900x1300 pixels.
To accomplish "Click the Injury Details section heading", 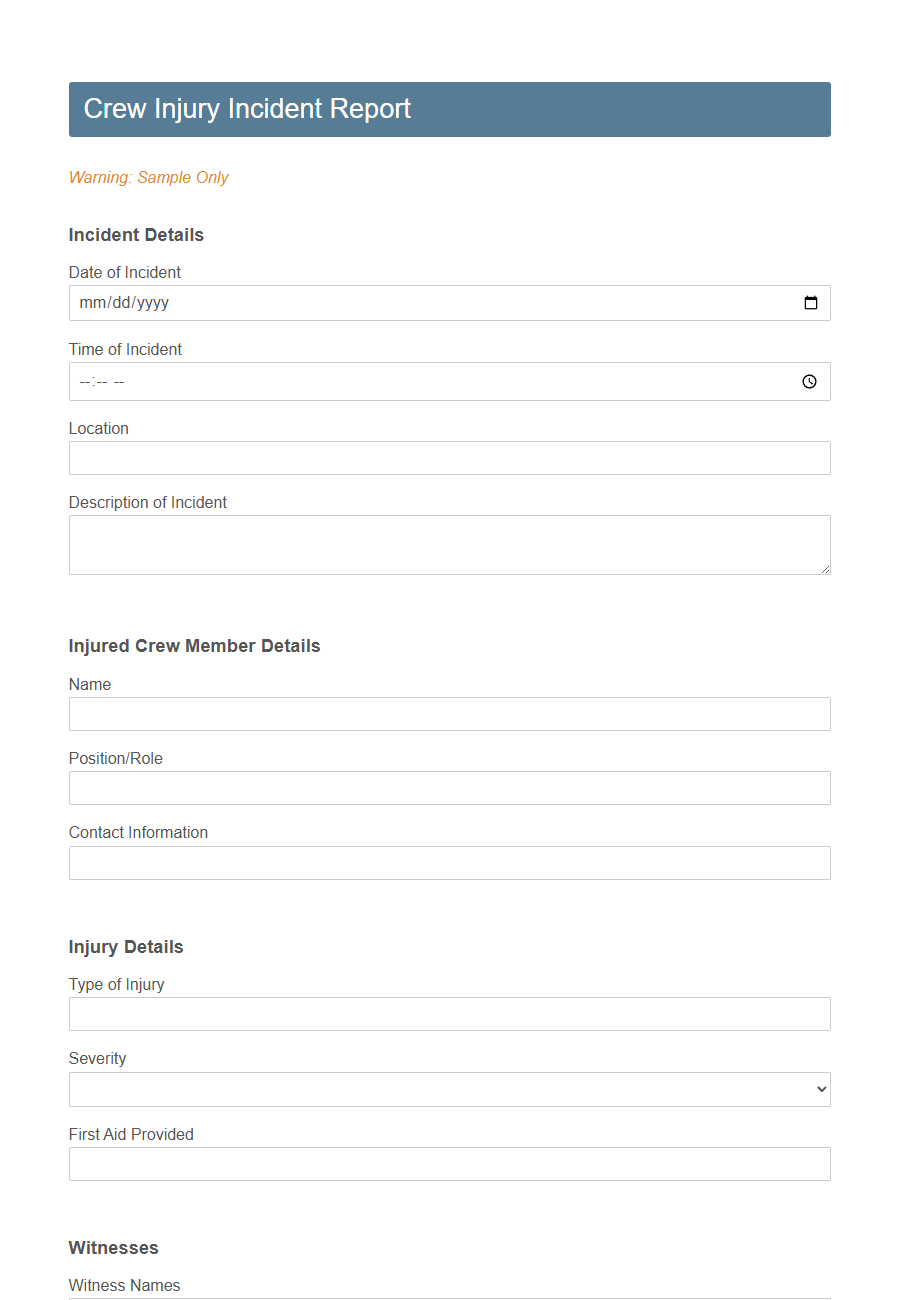I will 126,947.
